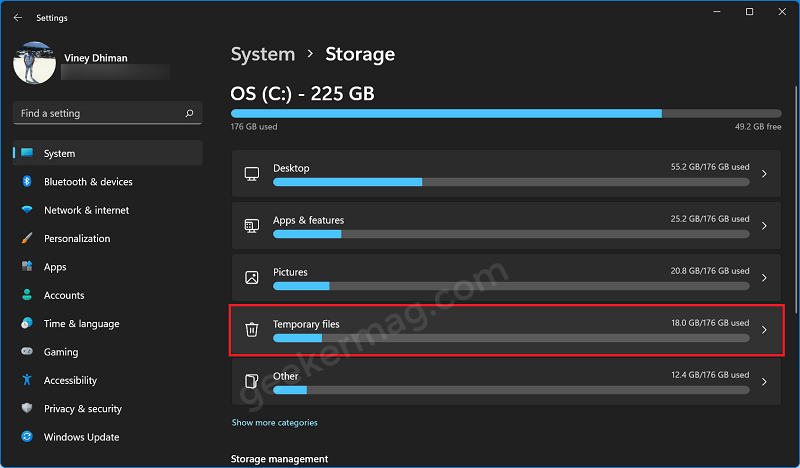
Task: Click the Pictures category image icon
Action: (x=252, y=278)
